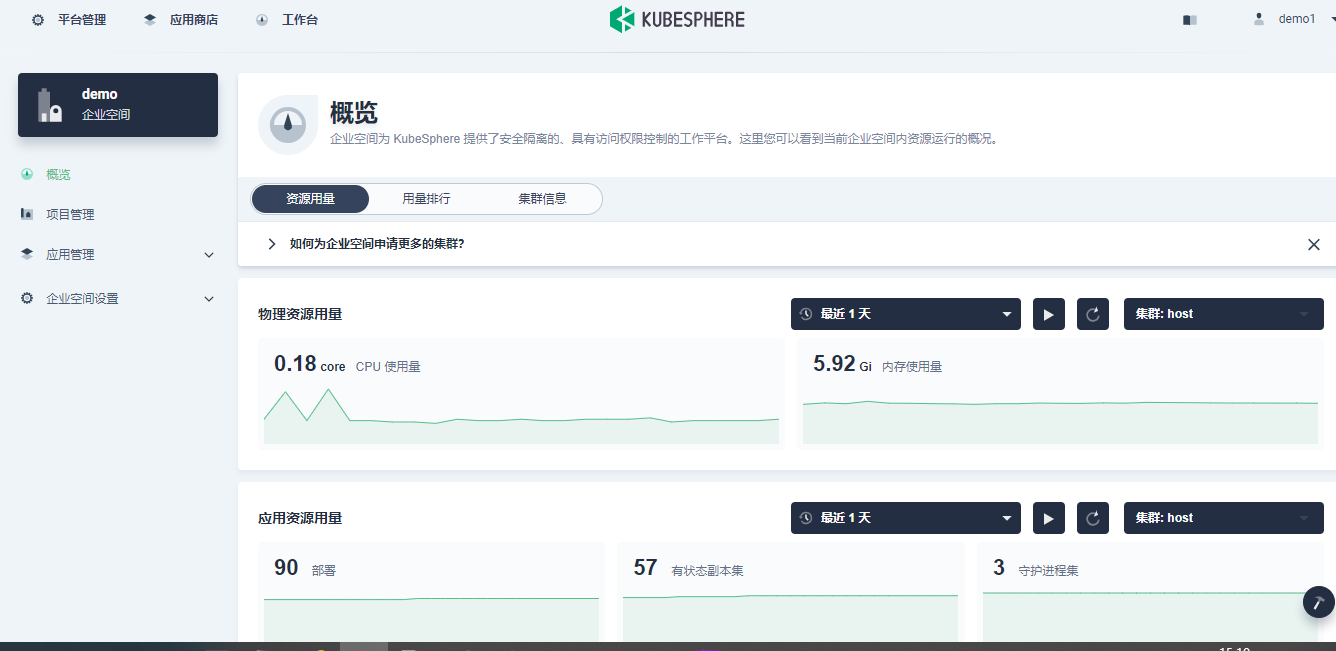Image resolution: width=1336 pixels, height=651 pixels.
Task: Click the 工作台 icon
Action: [x=261, y=18]
